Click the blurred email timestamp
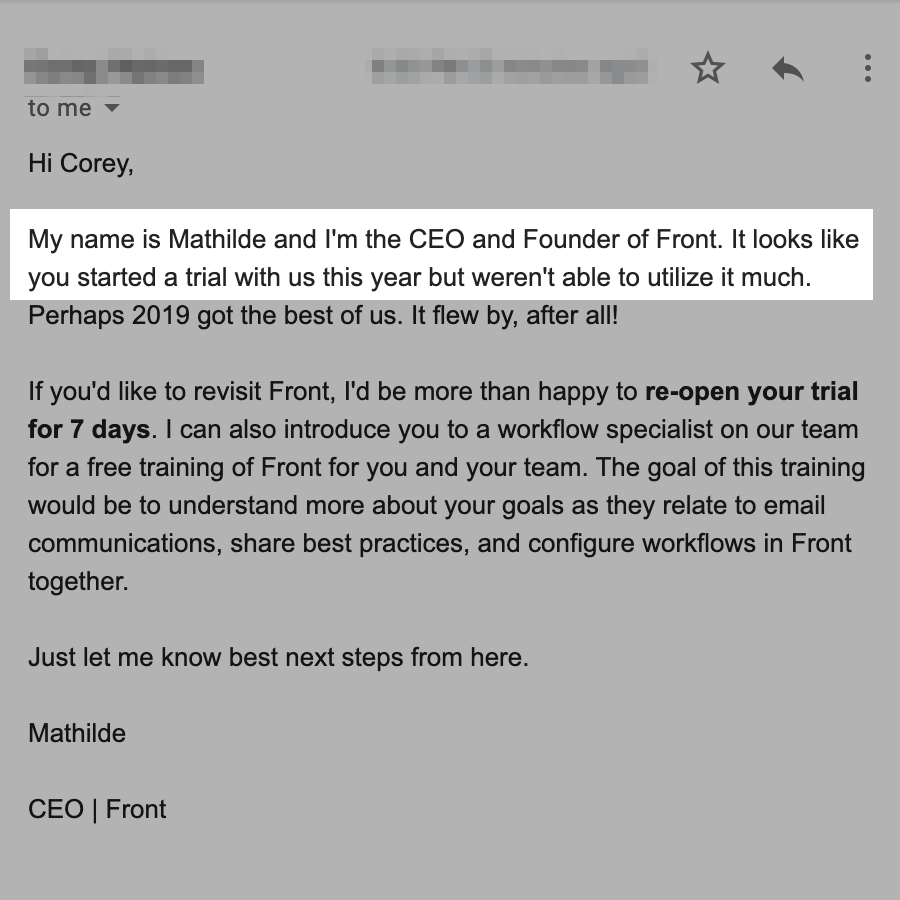Viewport: 900px width, 900px height. pyautogui.click(x=509, y=70)
